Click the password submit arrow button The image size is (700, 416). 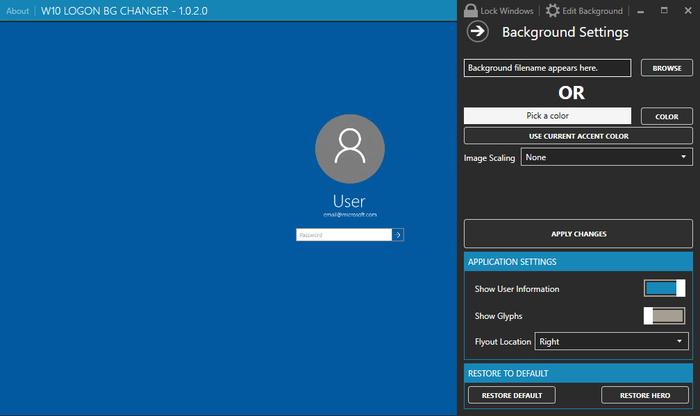pos(398,235)
